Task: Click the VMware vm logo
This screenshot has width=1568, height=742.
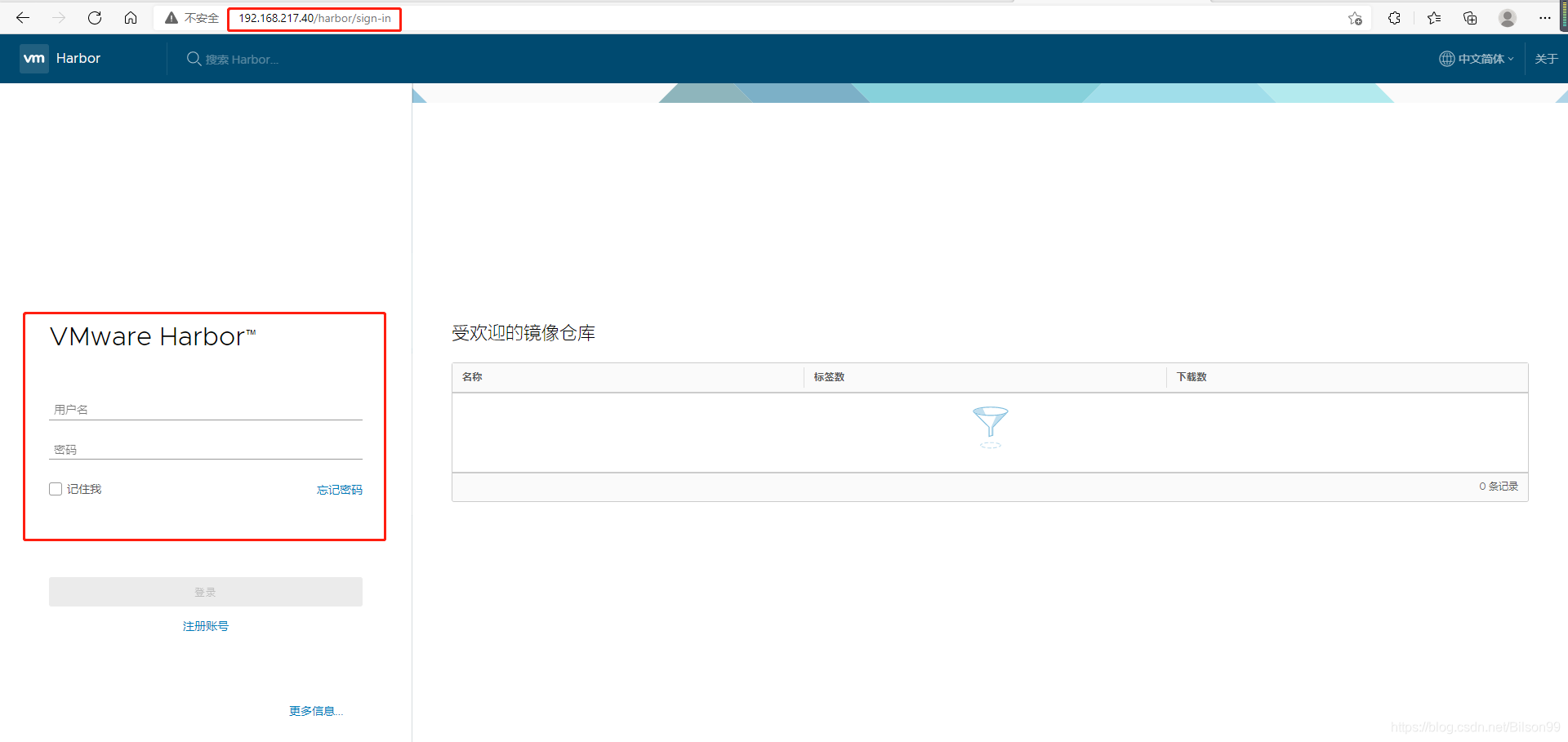Action: click(x=34, y=58)
